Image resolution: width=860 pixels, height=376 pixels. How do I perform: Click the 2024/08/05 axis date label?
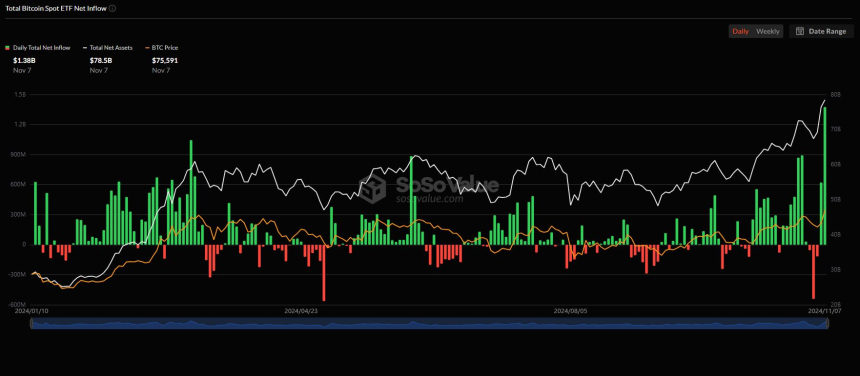click(x=570, y=311)
